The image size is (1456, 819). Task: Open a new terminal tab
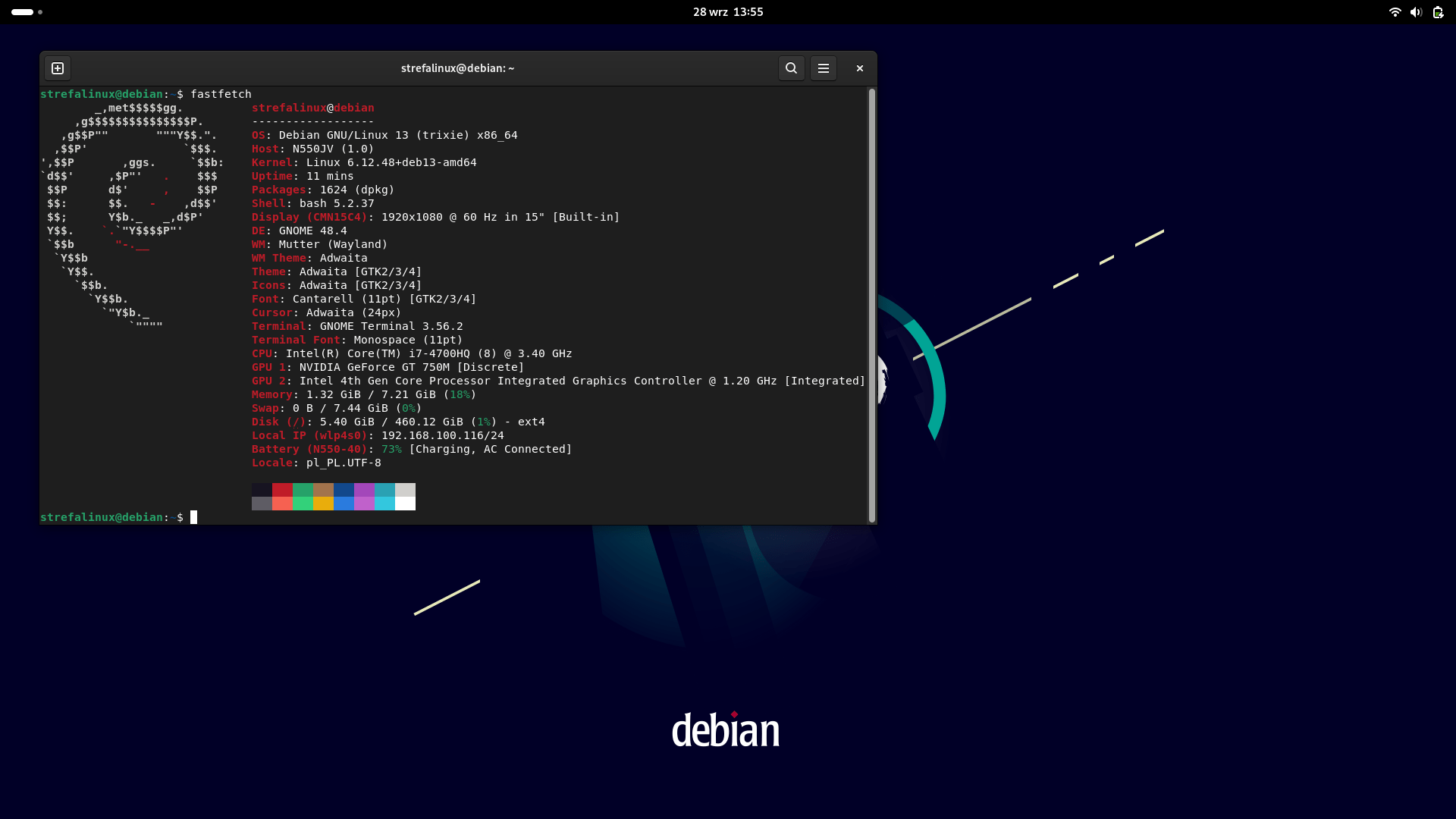point(58,68)
